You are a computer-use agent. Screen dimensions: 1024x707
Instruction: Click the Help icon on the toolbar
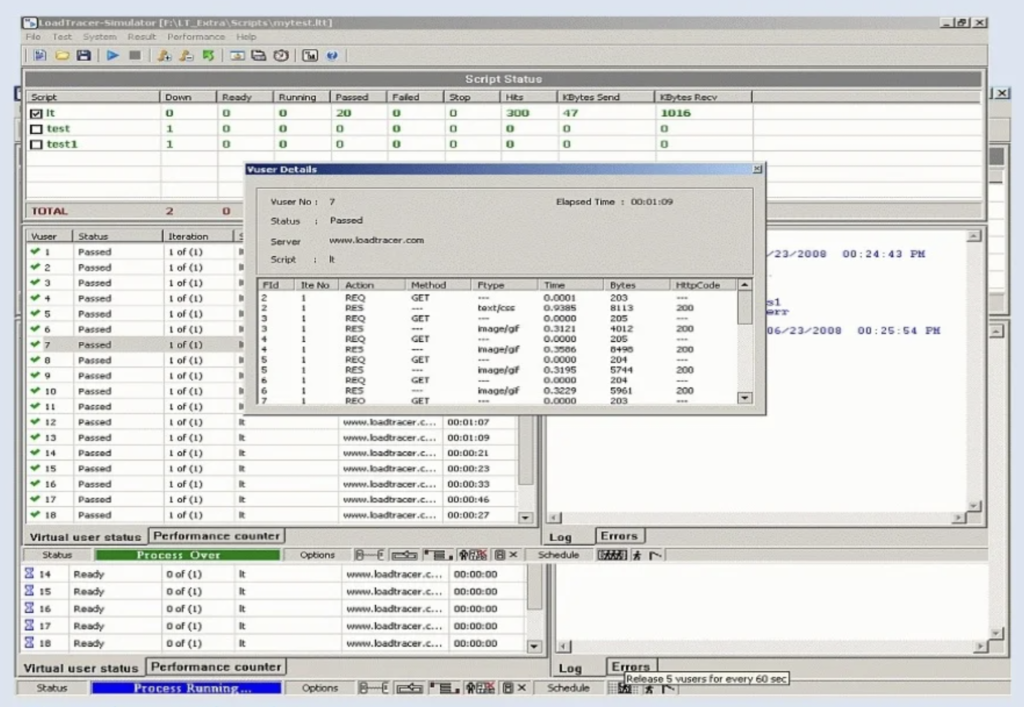pos(331,55)
